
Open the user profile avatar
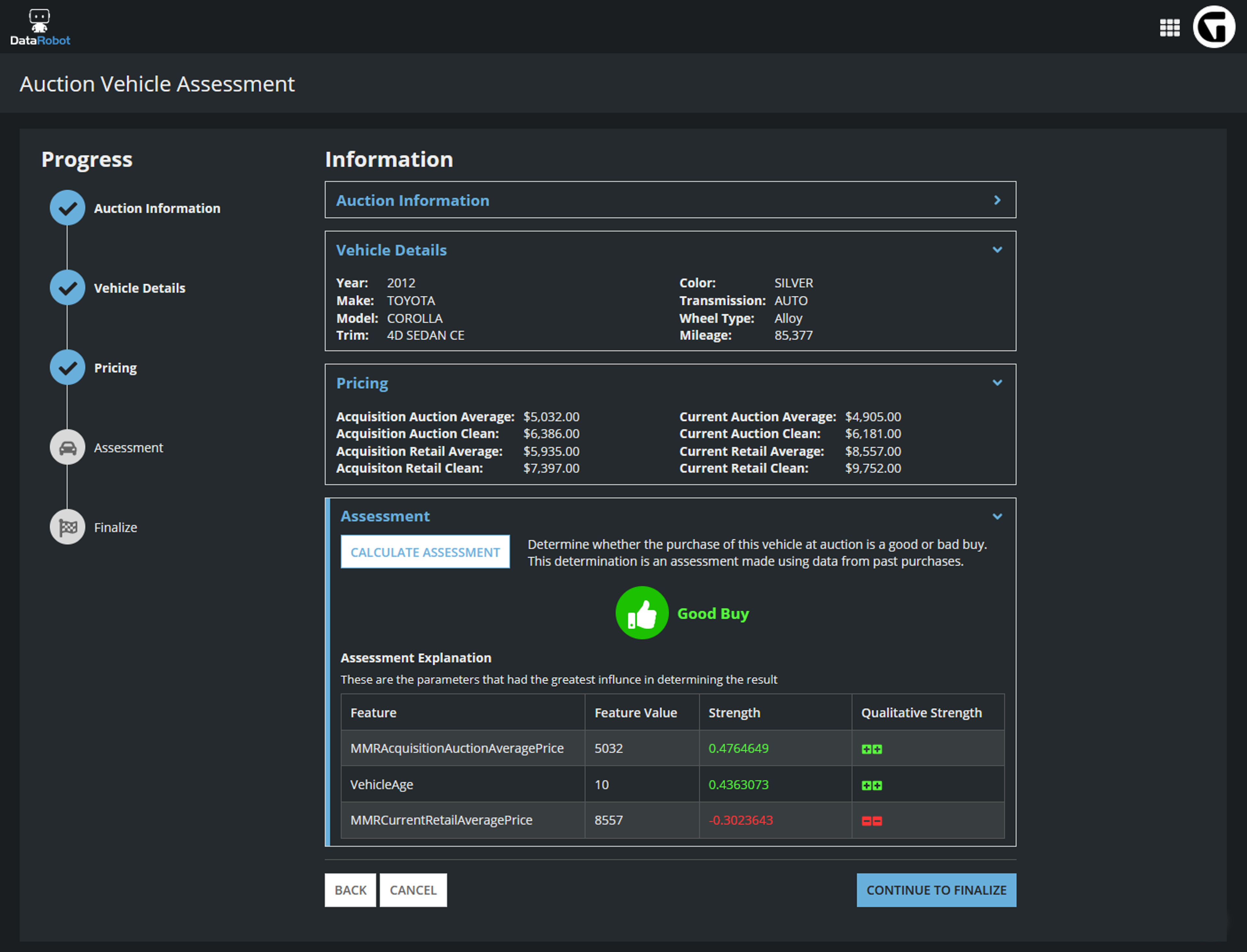1214,27
